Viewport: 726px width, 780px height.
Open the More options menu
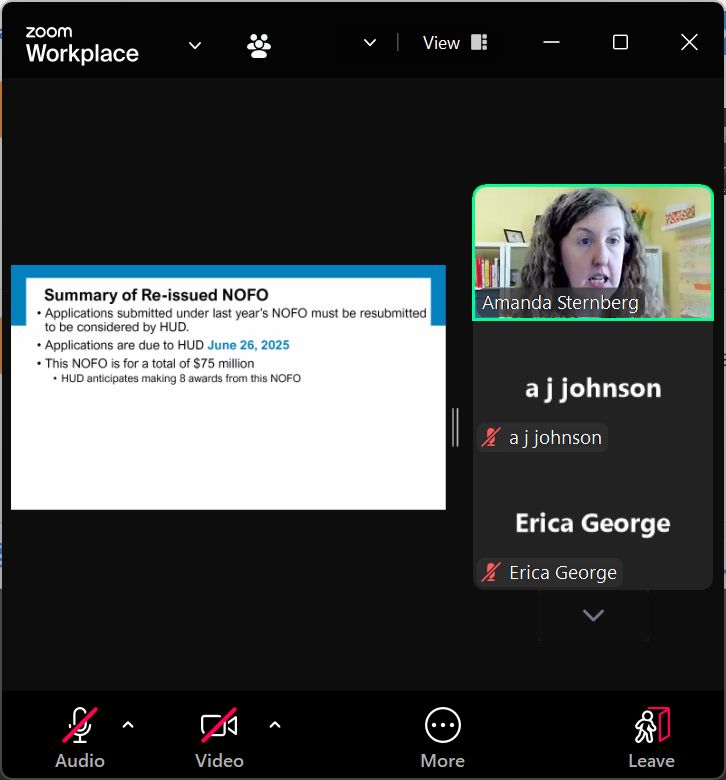coord(442,737)
